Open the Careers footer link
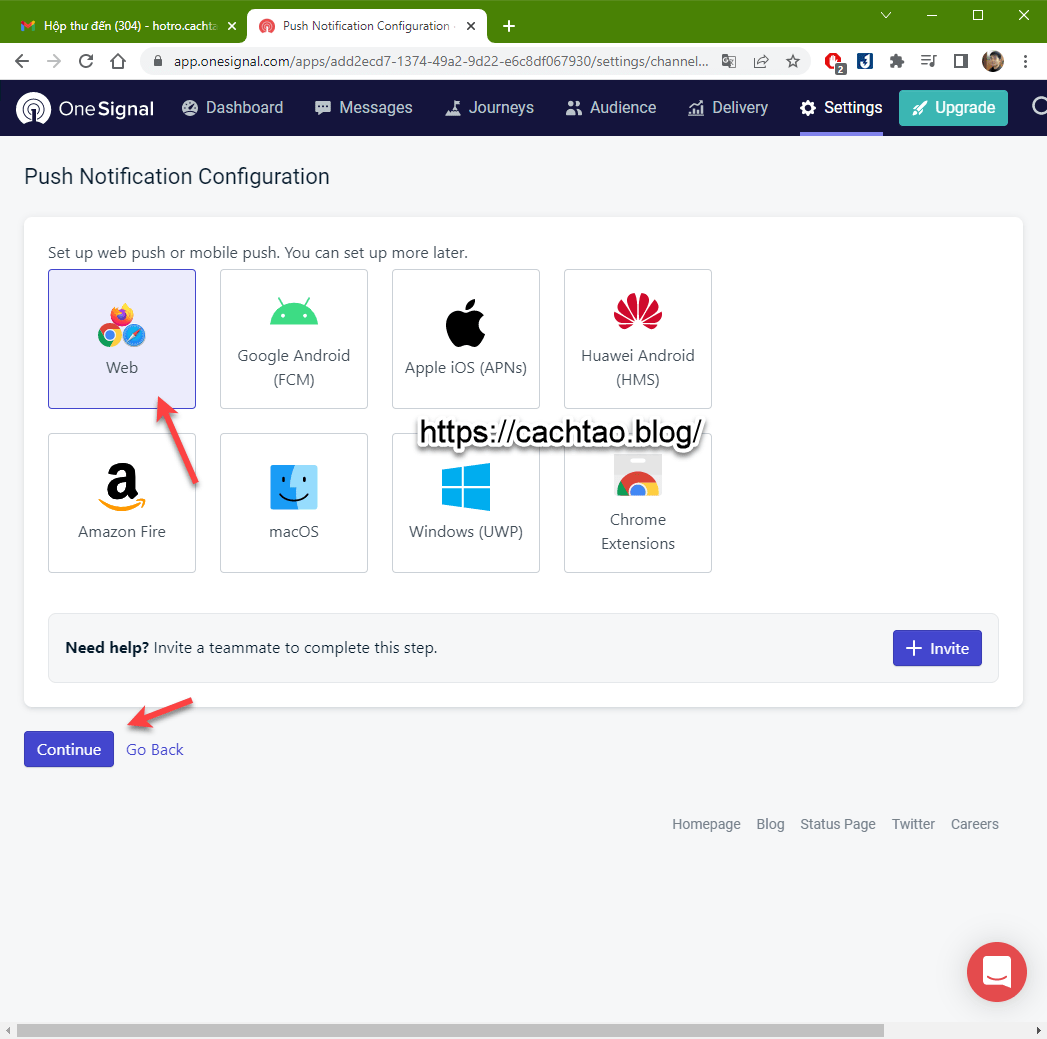 [x=974, y=824]
